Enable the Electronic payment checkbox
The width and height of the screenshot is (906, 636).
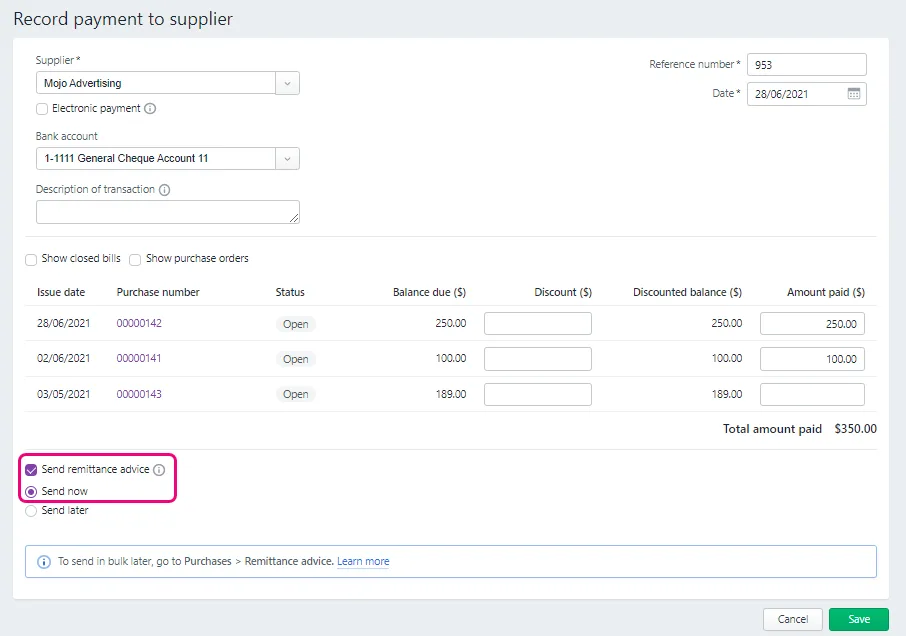(x=42, y=109)
